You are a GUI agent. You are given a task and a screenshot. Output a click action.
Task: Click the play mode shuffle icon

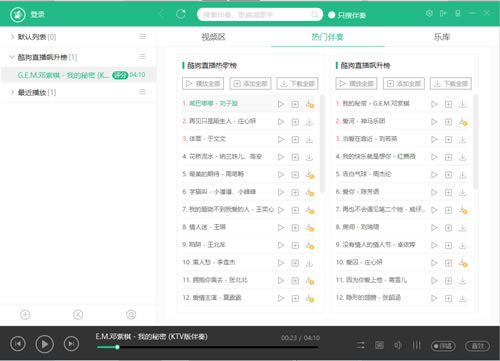point(360,345)
